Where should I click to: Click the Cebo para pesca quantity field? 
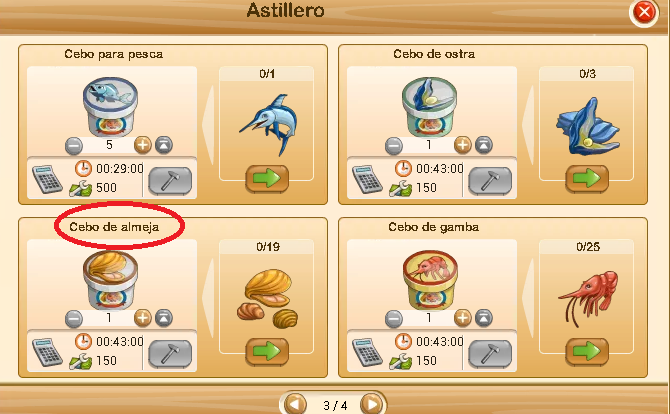pyautogui.click(x=109, y=145)
